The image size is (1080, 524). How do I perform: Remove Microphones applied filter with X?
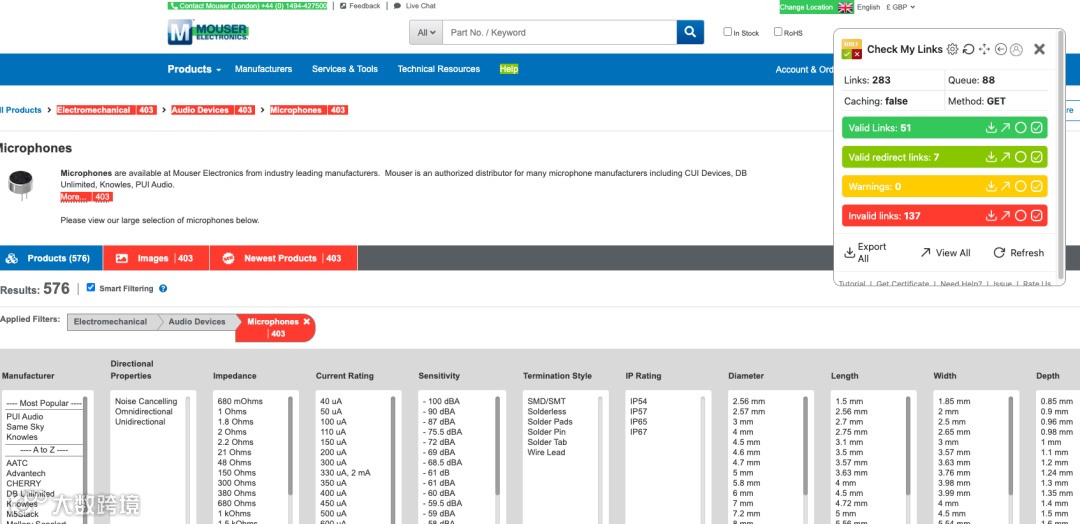pos(307,322)
